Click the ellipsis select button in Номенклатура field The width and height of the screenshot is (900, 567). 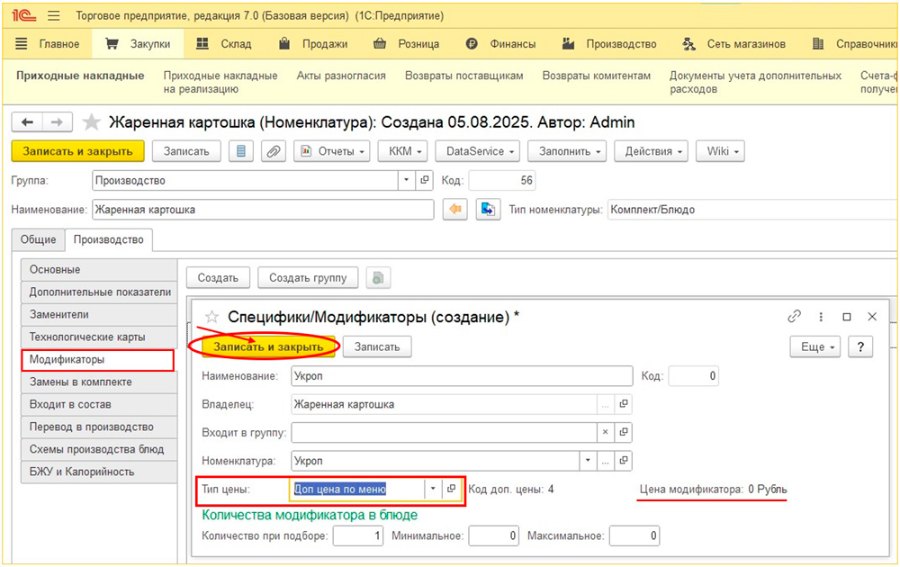point(605,460)
